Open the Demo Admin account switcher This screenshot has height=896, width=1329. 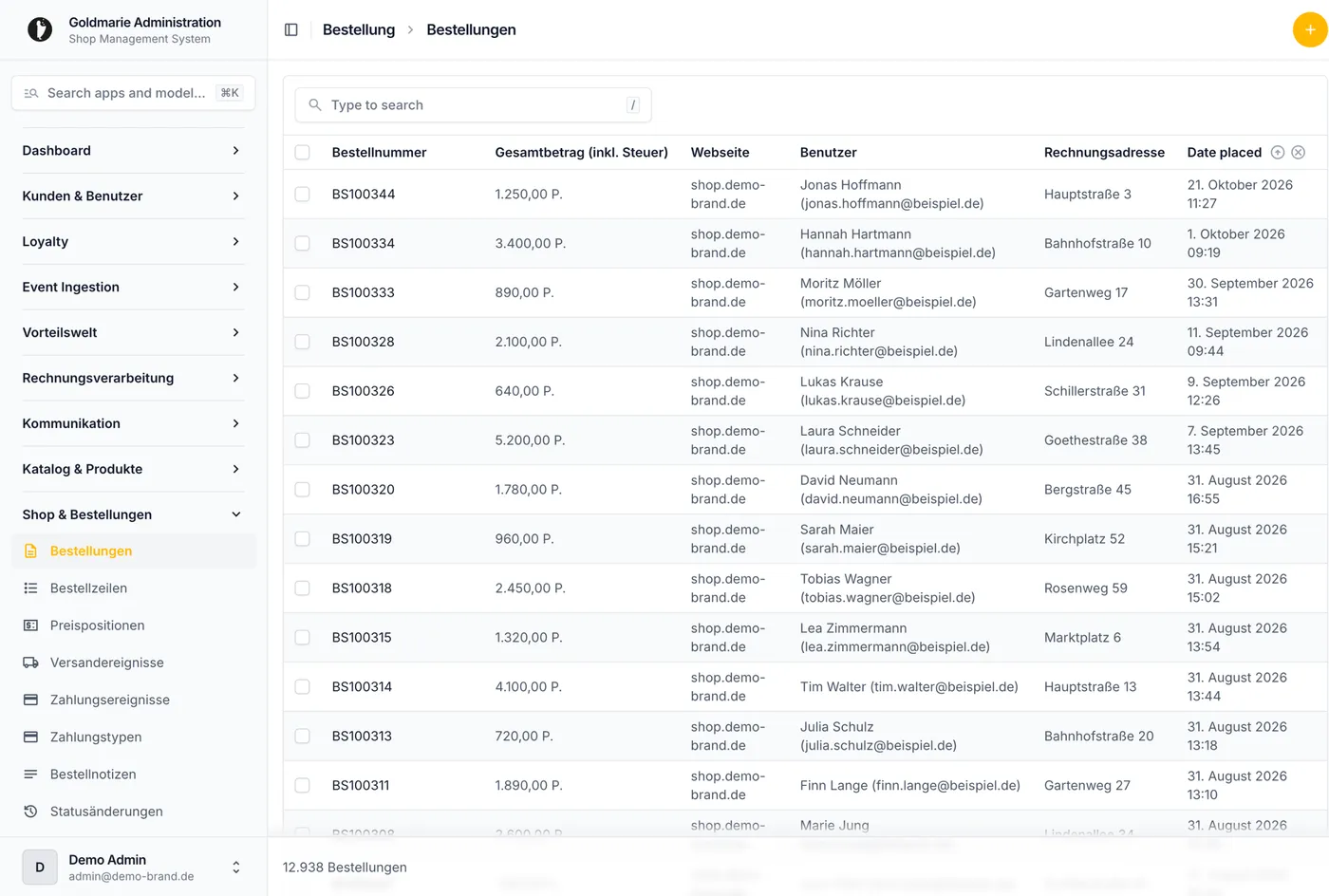coord(133,867)
